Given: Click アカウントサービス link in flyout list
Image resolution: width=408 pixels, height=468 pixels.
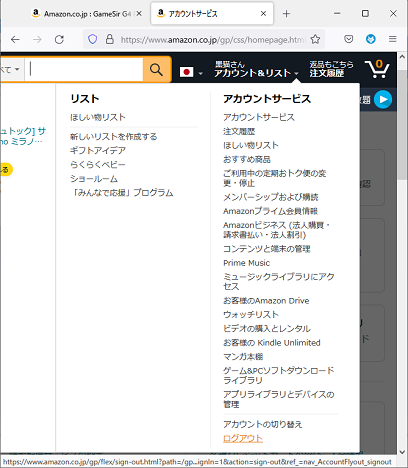Looking at the screenshot, I should (x=259, y=117).
